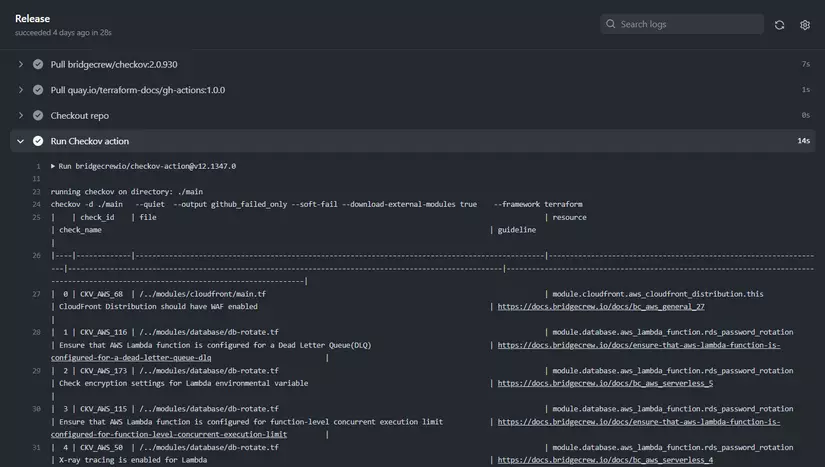Click success checkmark beside Run Checkov action
825x467 pixels.
[x=38, y=141]
